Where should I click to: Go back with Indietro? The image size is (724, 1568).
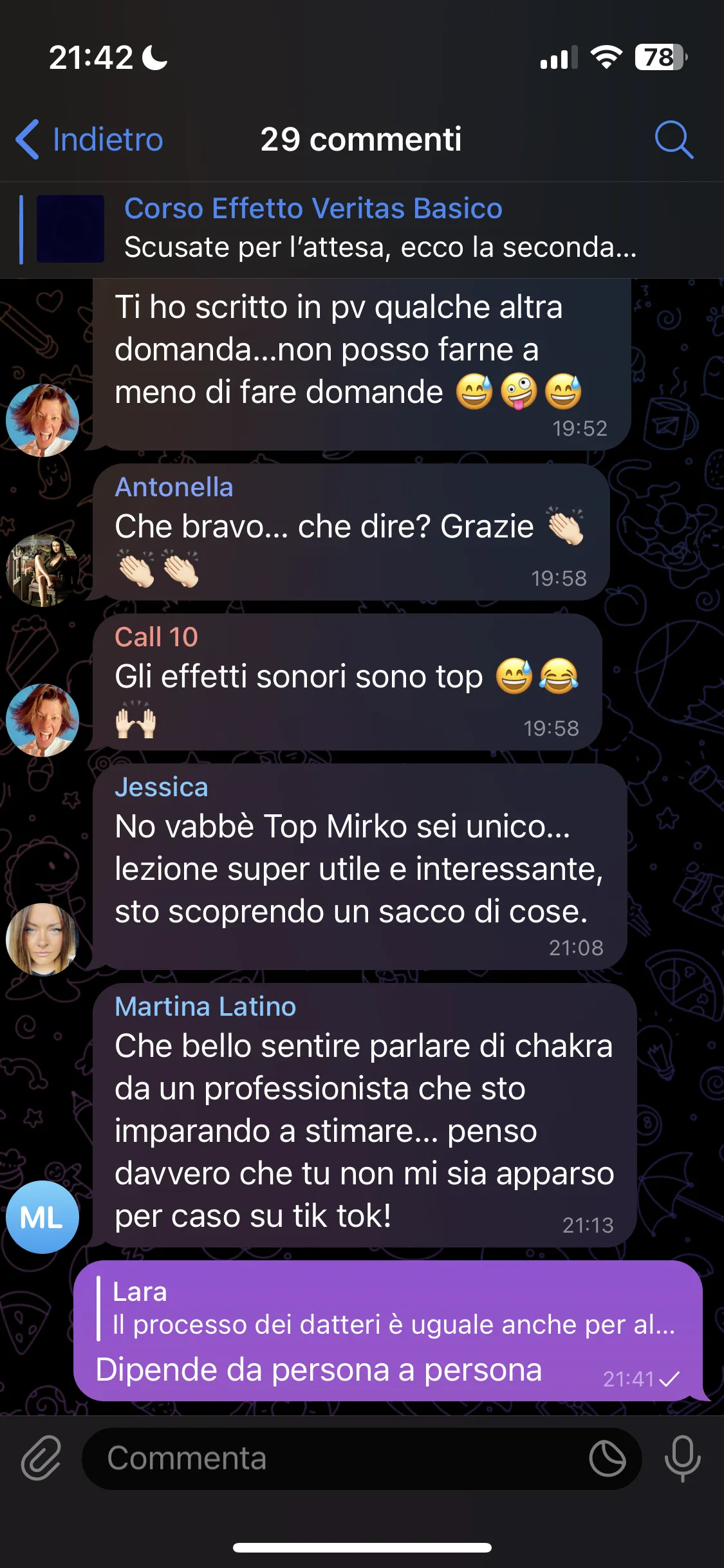click(89, 139)
